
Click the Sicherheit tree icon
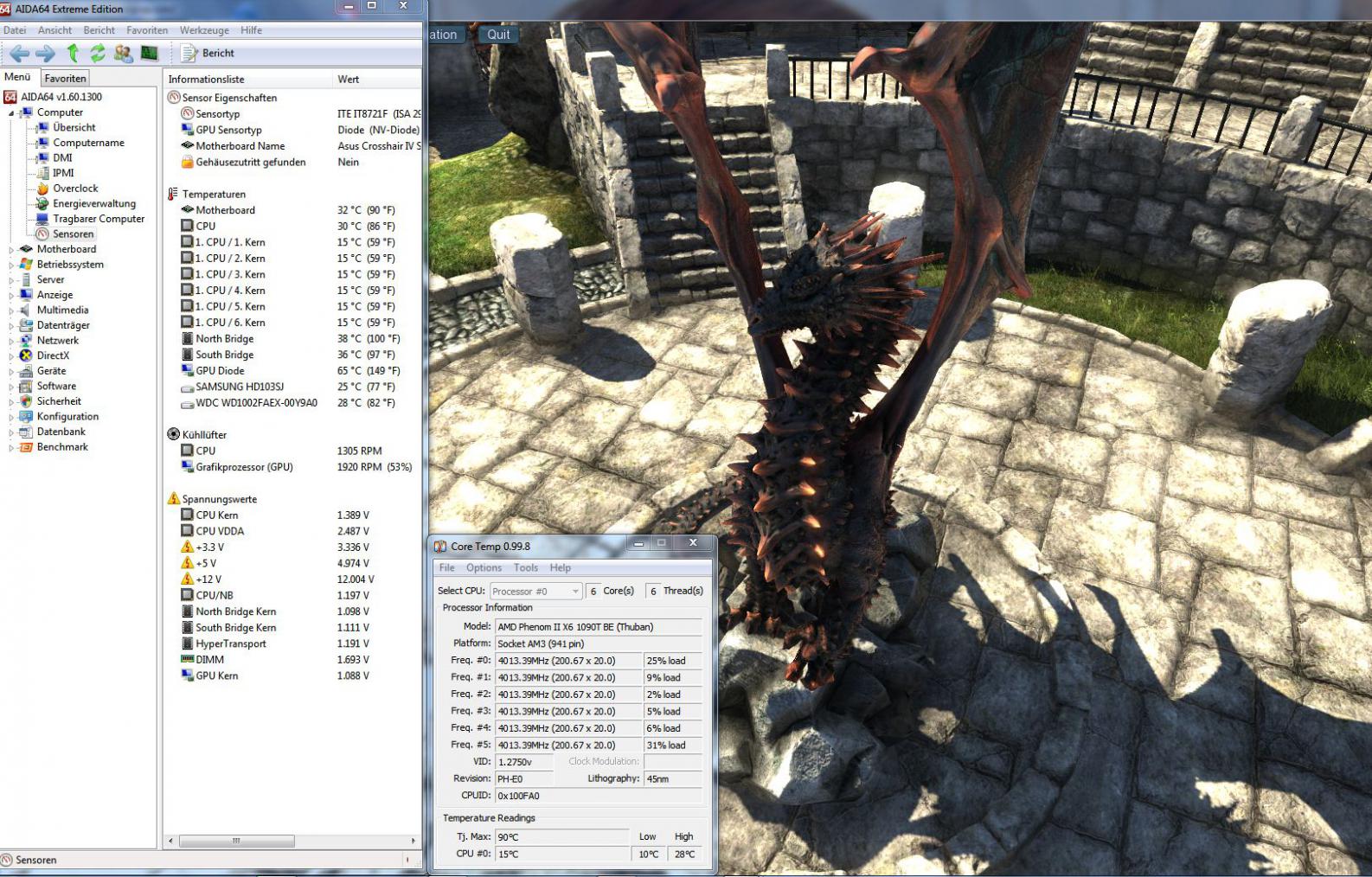coord(26,401)
